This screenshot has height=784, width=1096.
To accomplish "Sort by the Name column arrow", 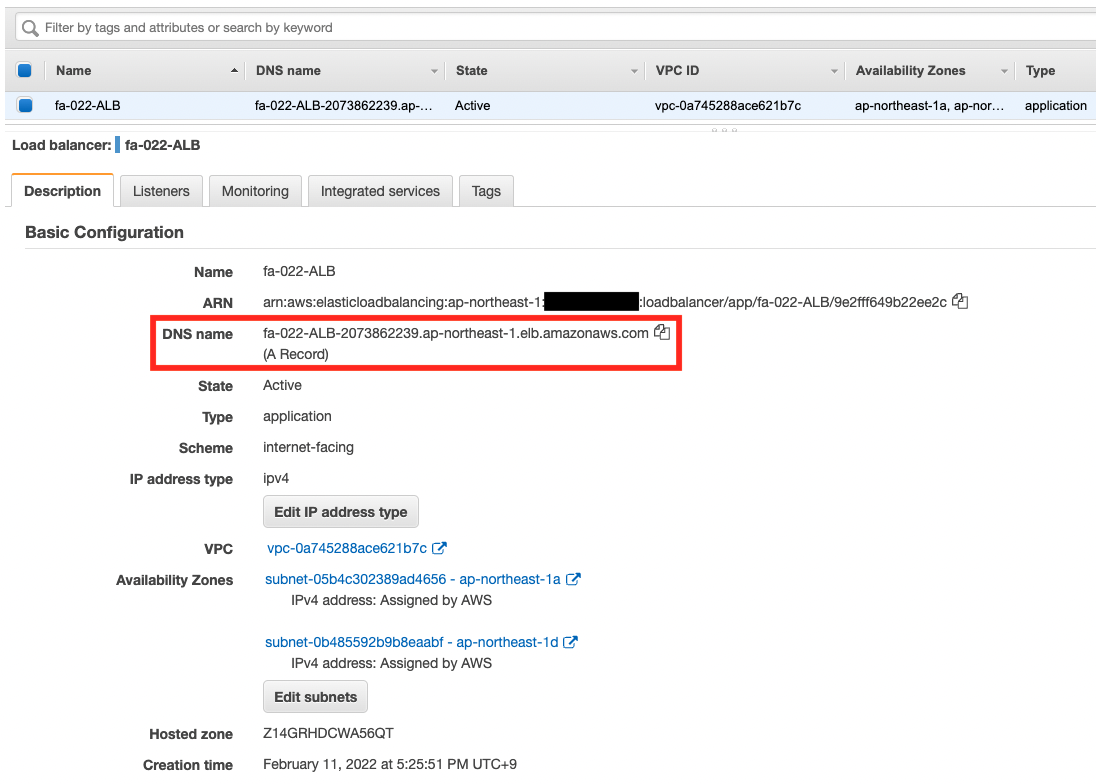I will [x=234, y=71].
